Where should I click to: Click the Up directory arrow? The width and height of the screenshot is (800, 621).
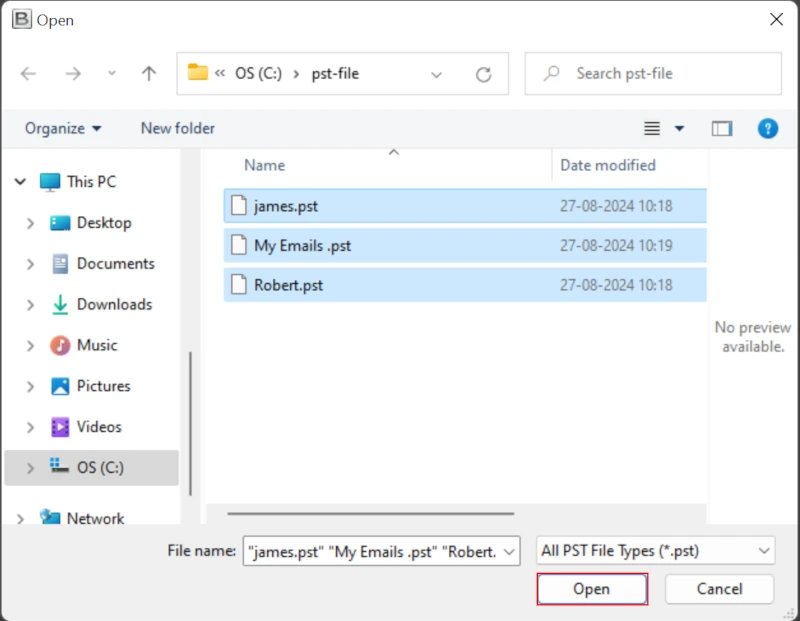(x=149, y=74)
